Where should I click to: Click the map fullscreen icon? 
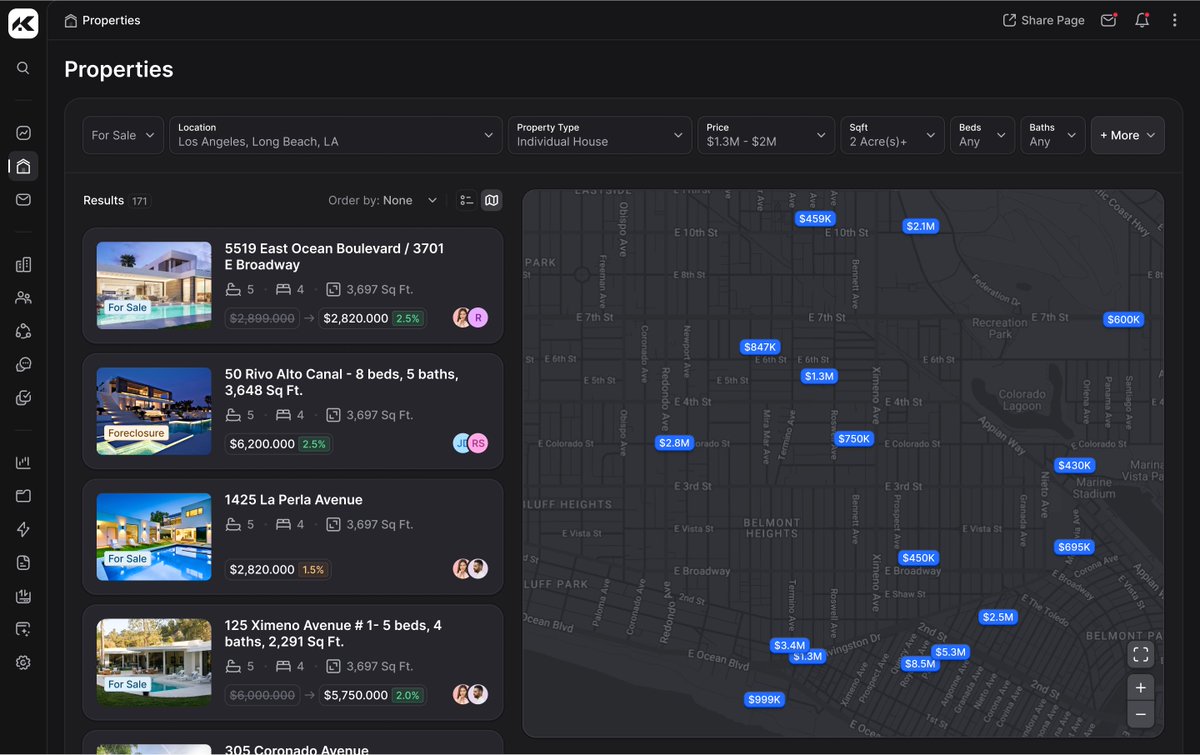tap(1141, 654)
